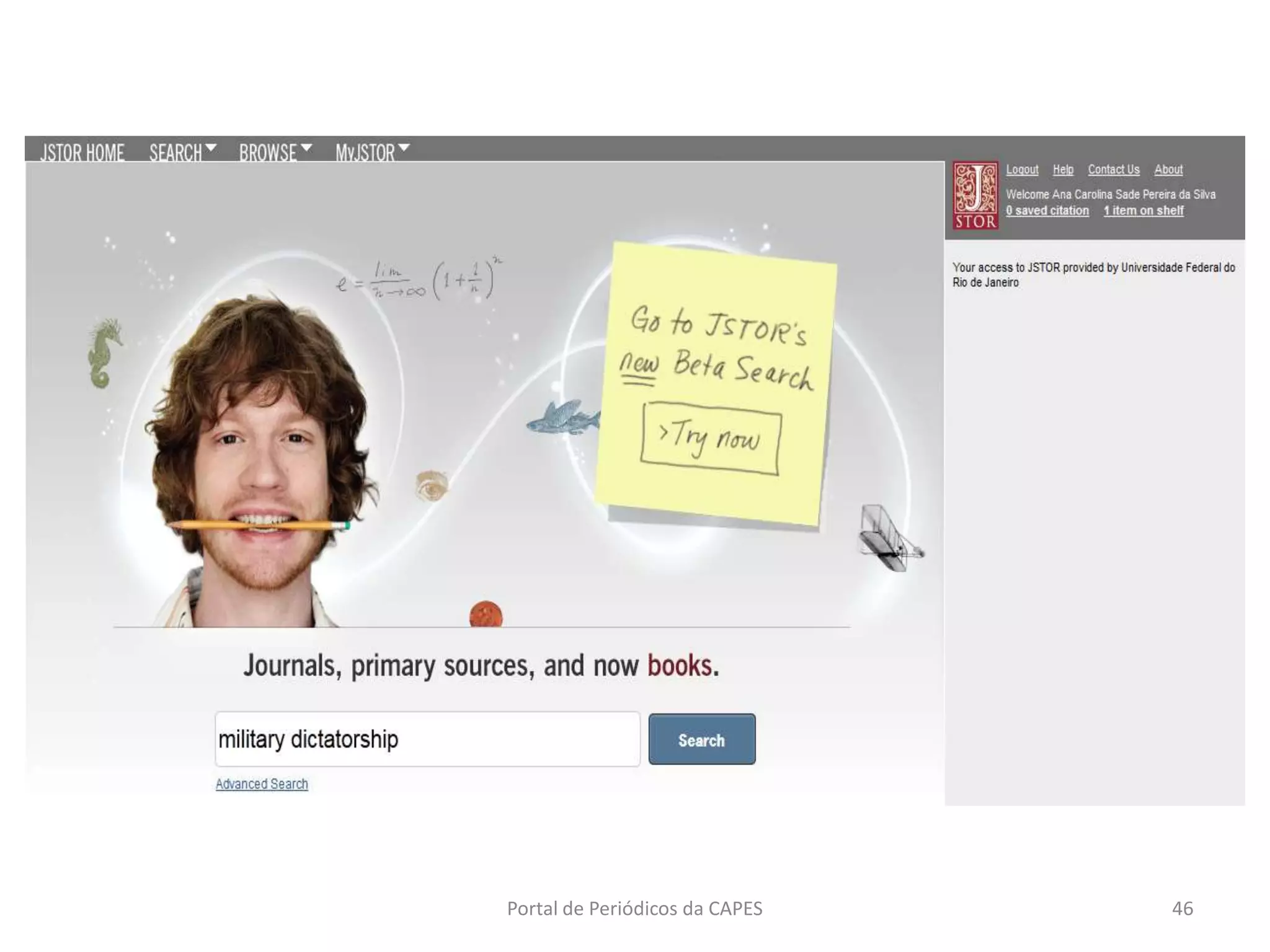The height and width of the screenshot is (952, 1270).
Task: Click the Logout link
Action: click(x=1021, y=169)
